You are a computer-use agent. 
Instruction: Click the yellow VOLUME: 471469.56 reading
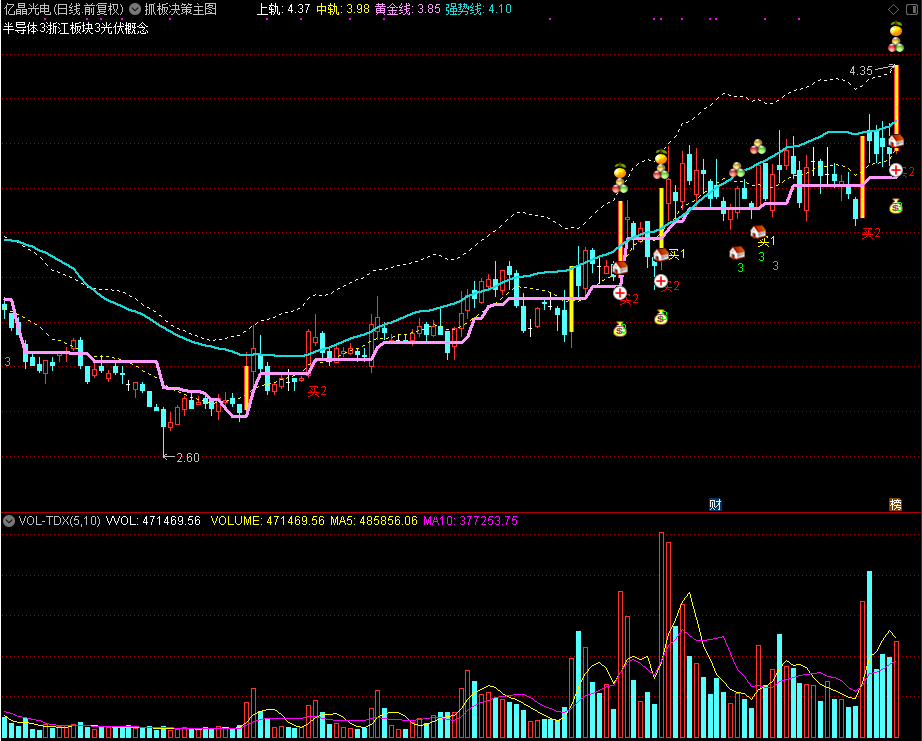[x=268, y=521]
